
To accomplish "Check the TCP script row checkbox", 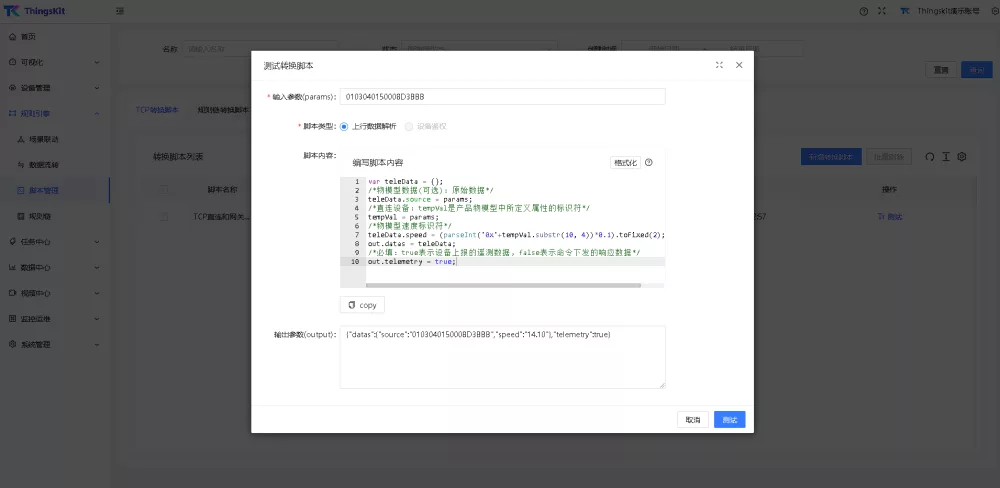I will point(165,216).
